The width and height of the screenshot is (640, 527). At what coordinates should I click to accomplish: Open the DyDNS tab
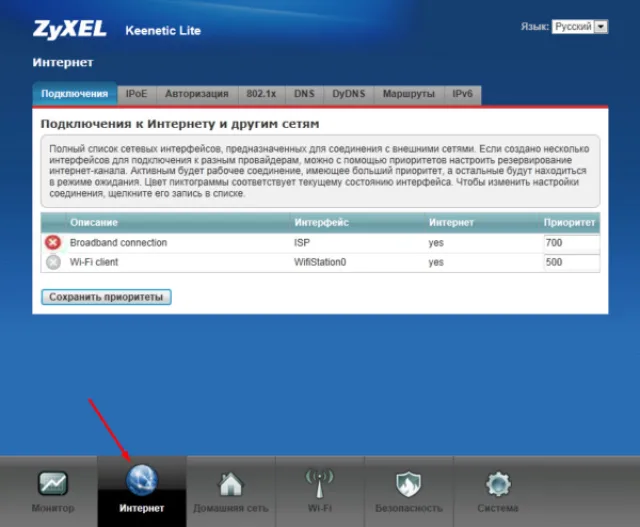click(x=349, y=94)
